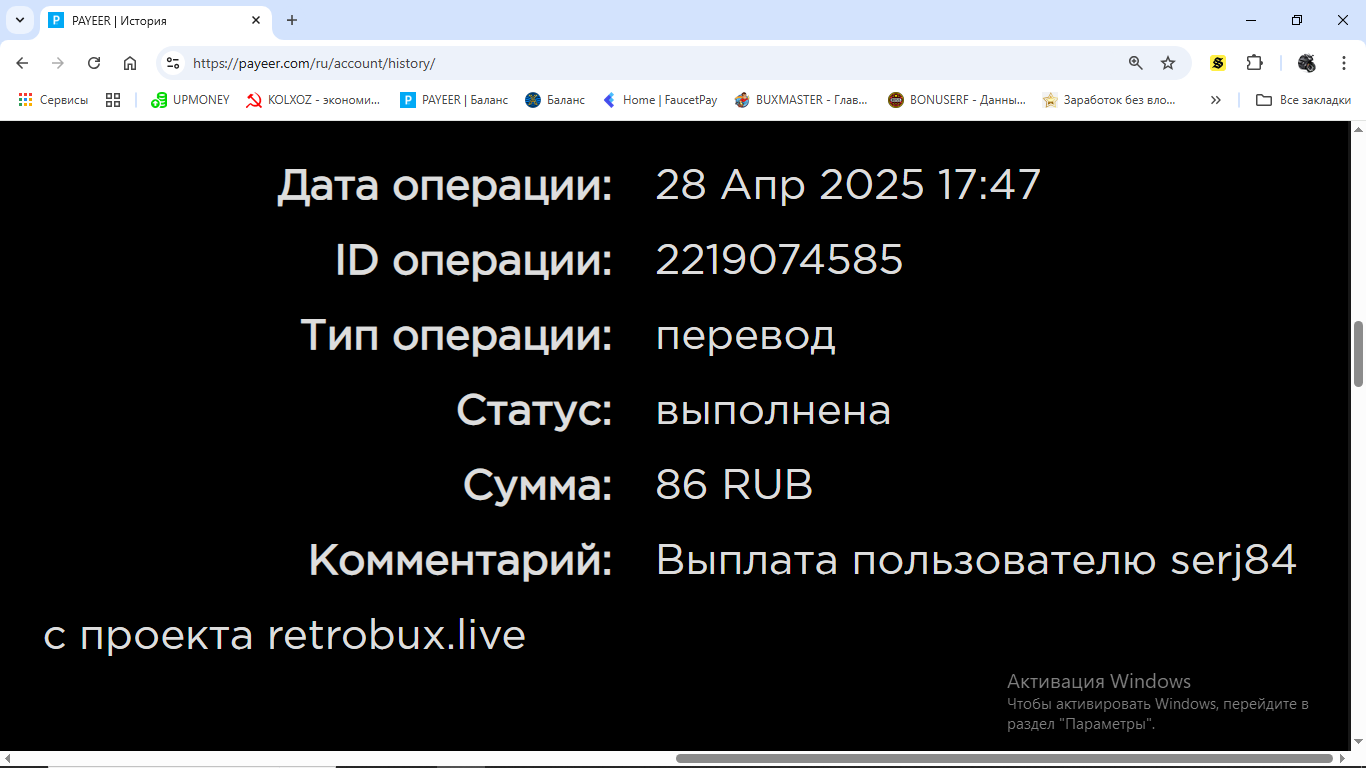
Task: Open the BUXMASTER bookmark
Action: (x=801, y=100)
